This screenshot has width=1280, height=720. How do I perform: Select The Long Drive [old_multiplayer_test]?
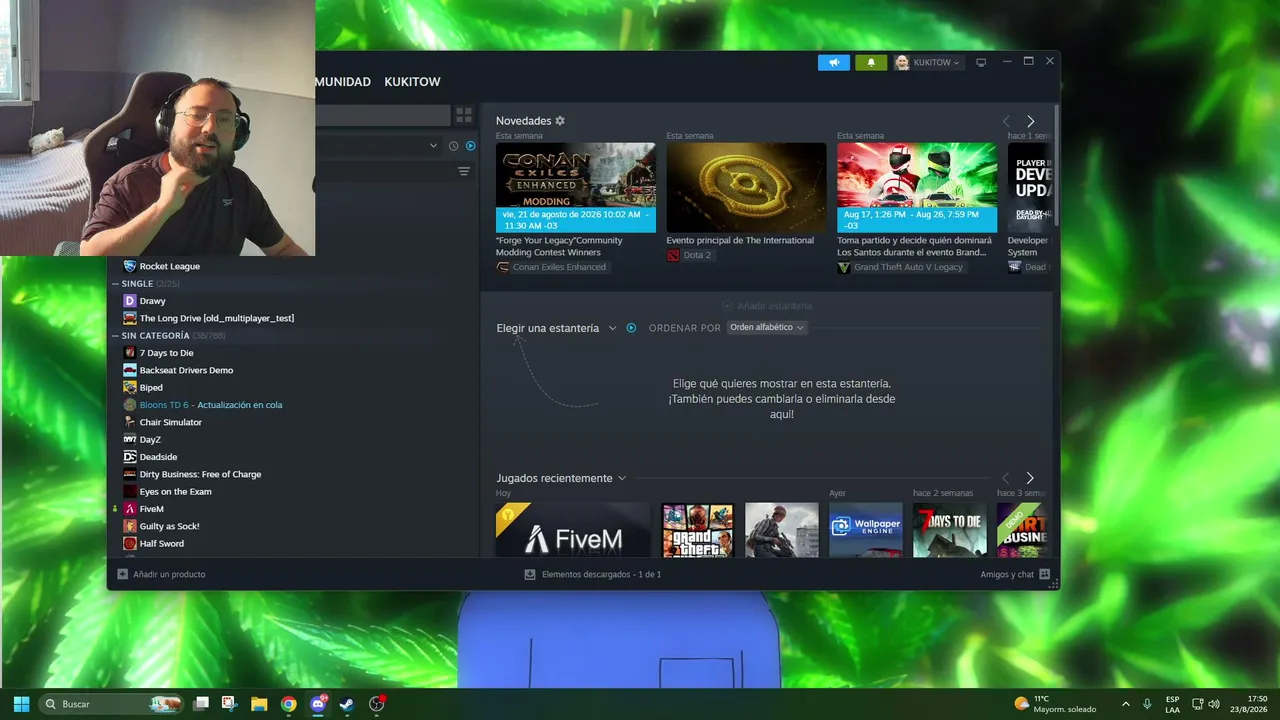(x=216, y=318)
